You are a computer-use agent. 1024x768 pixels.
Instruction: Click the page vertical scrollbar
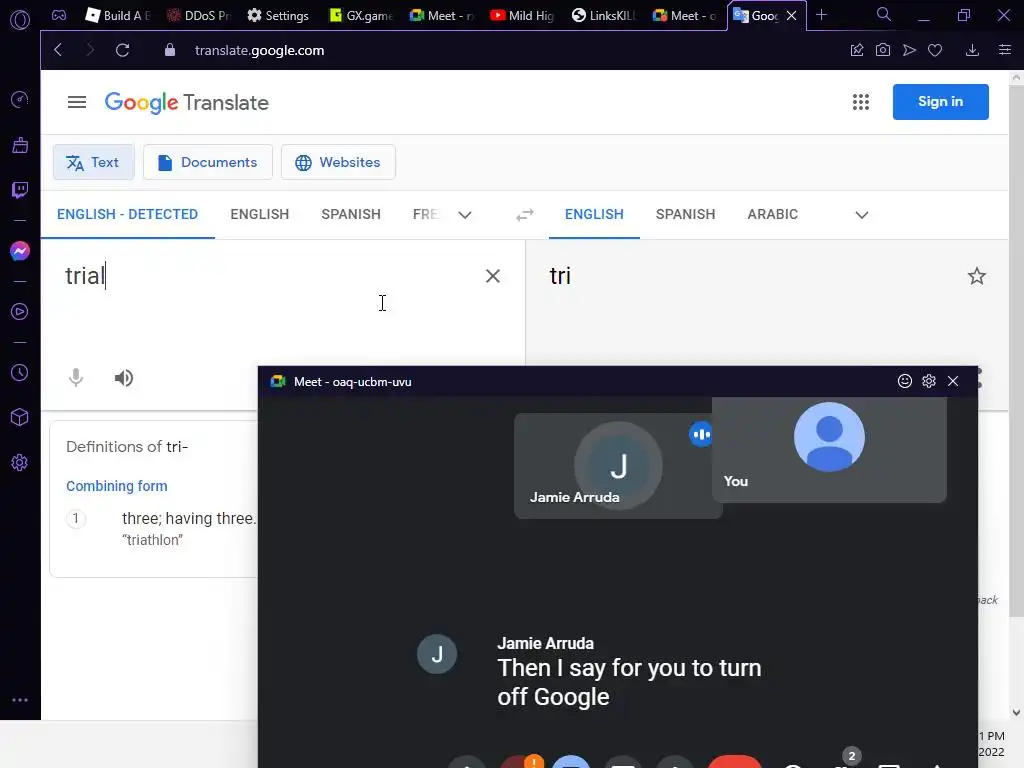[1016, 349]
